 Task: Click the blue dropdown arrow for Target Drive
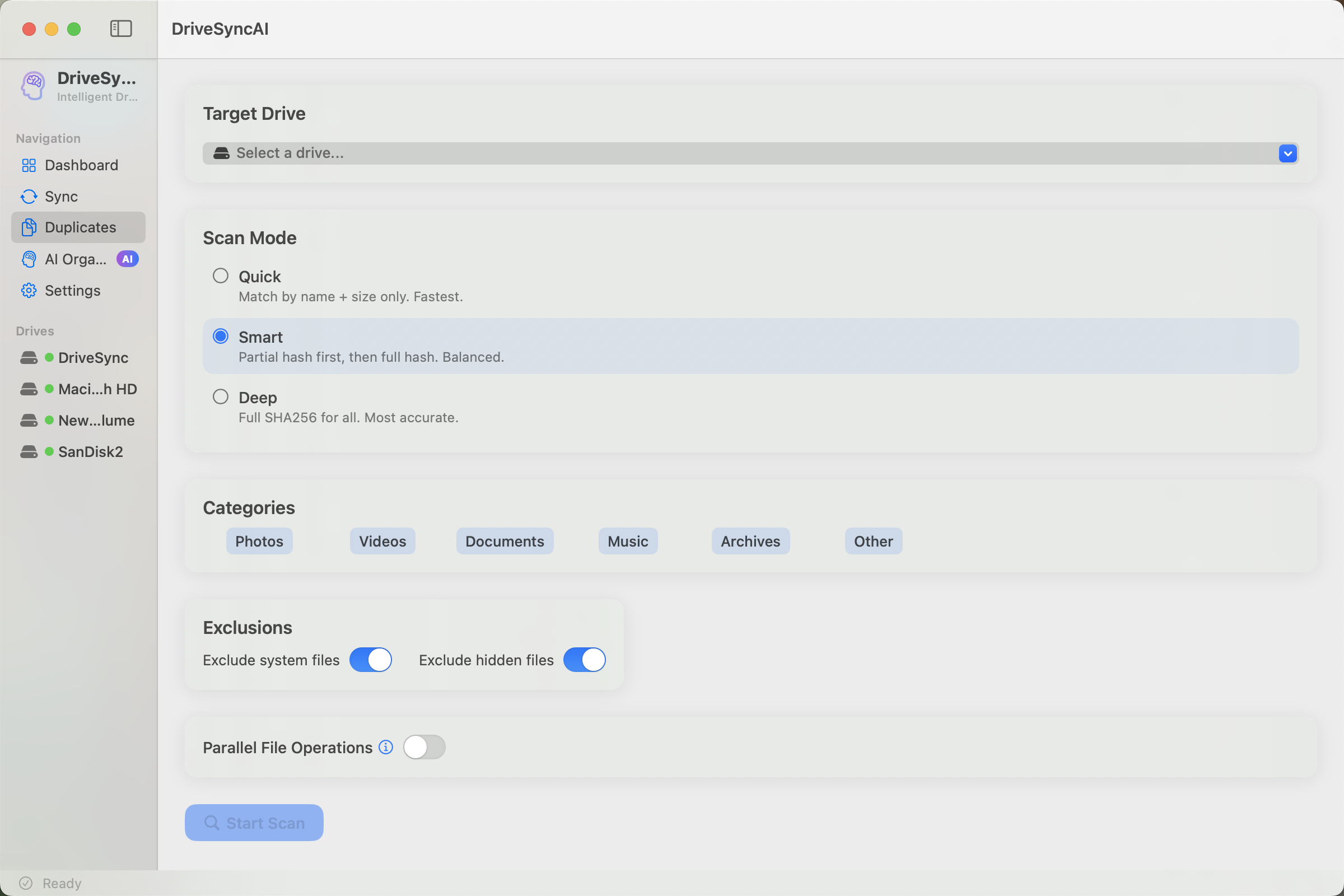1287,153
